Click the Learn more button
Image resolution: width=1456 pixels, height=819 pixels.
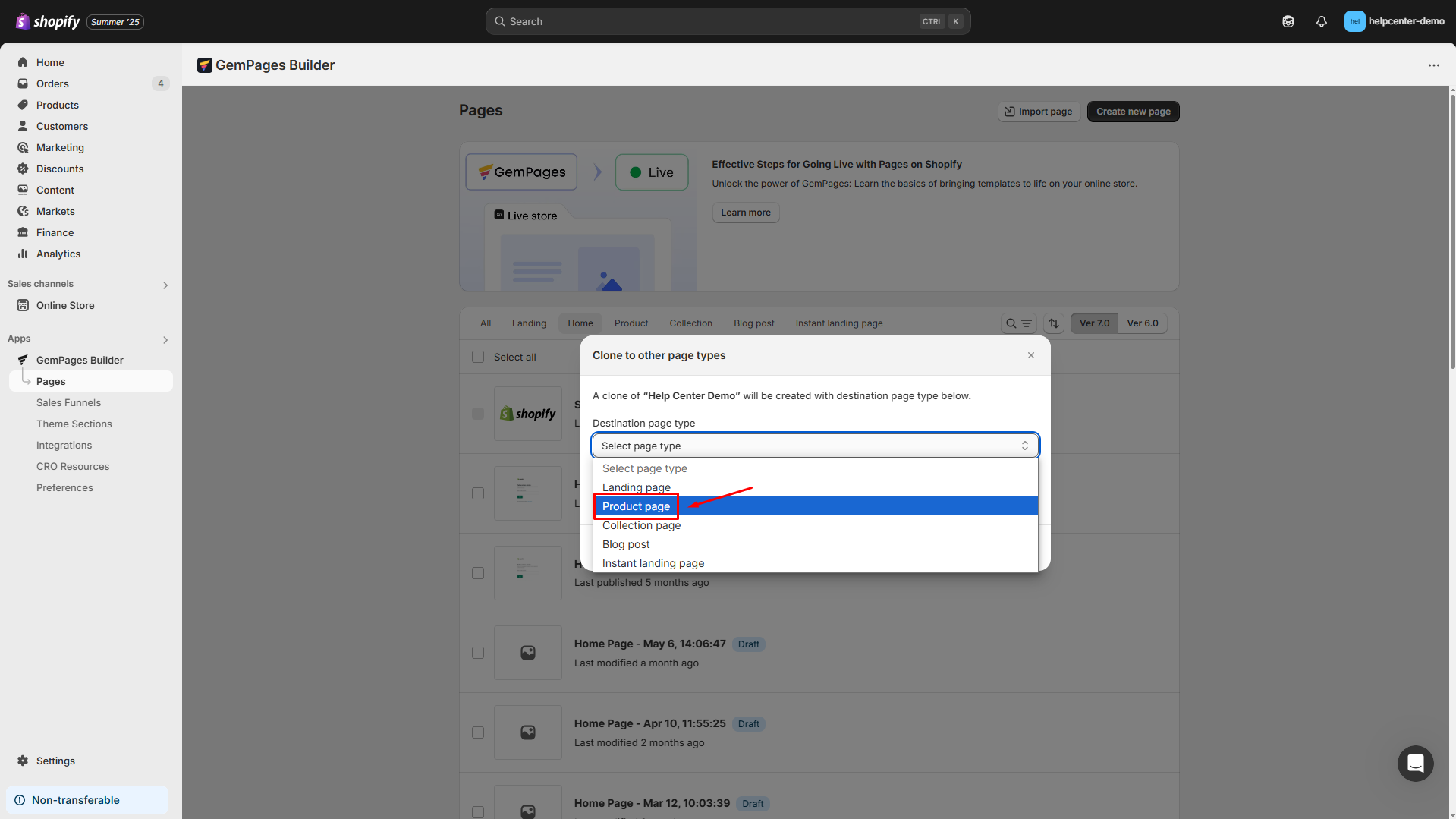745,213
